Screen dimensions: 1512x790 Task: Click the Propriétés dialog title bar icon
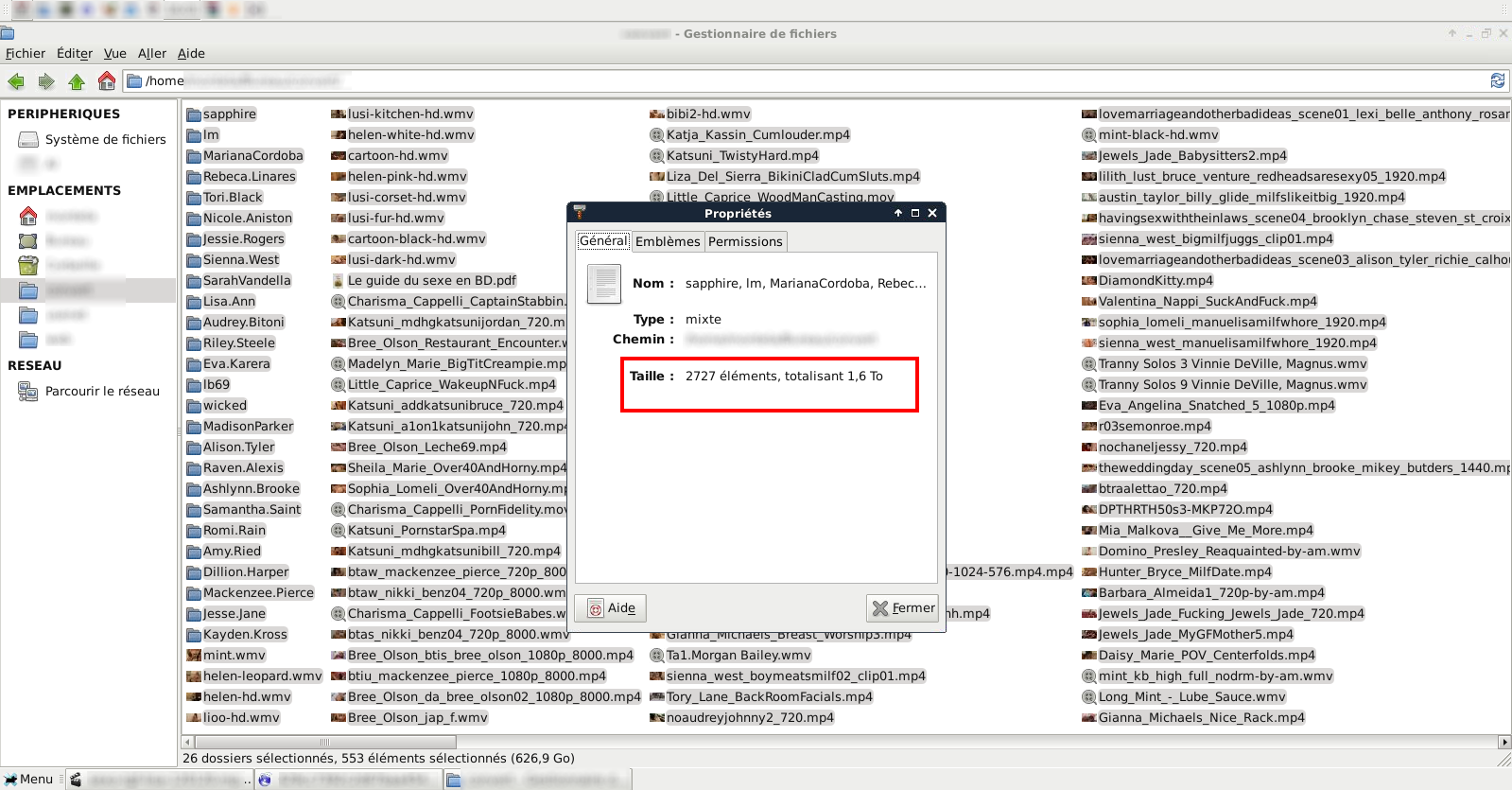tap(580, 213)
